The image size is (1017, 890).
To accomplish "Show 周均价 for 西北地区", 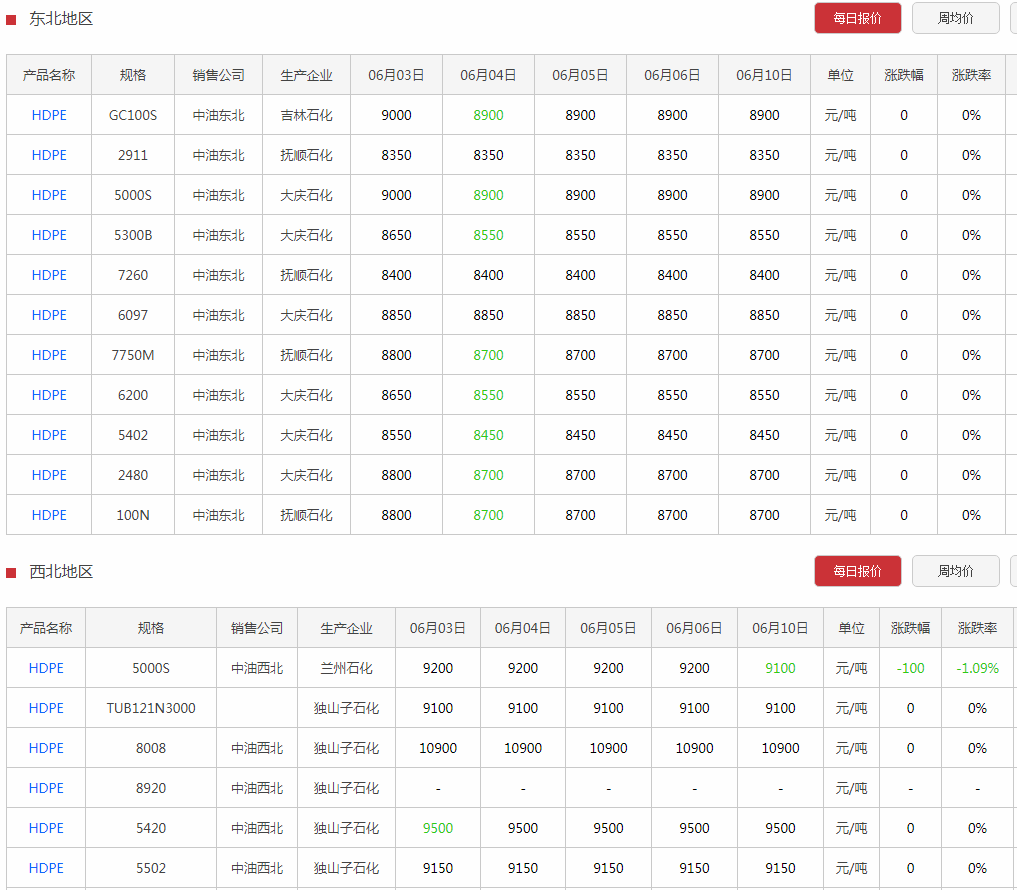I will [955, 571].
